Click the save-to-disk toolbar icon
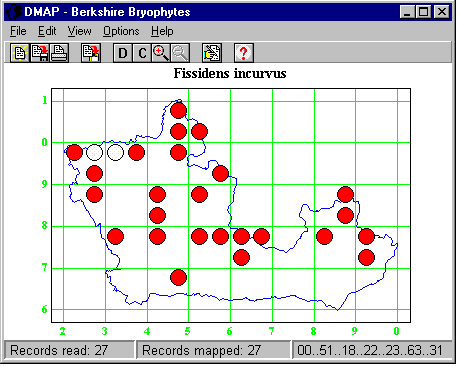458x366 pixels. click(x=39, y=53)
